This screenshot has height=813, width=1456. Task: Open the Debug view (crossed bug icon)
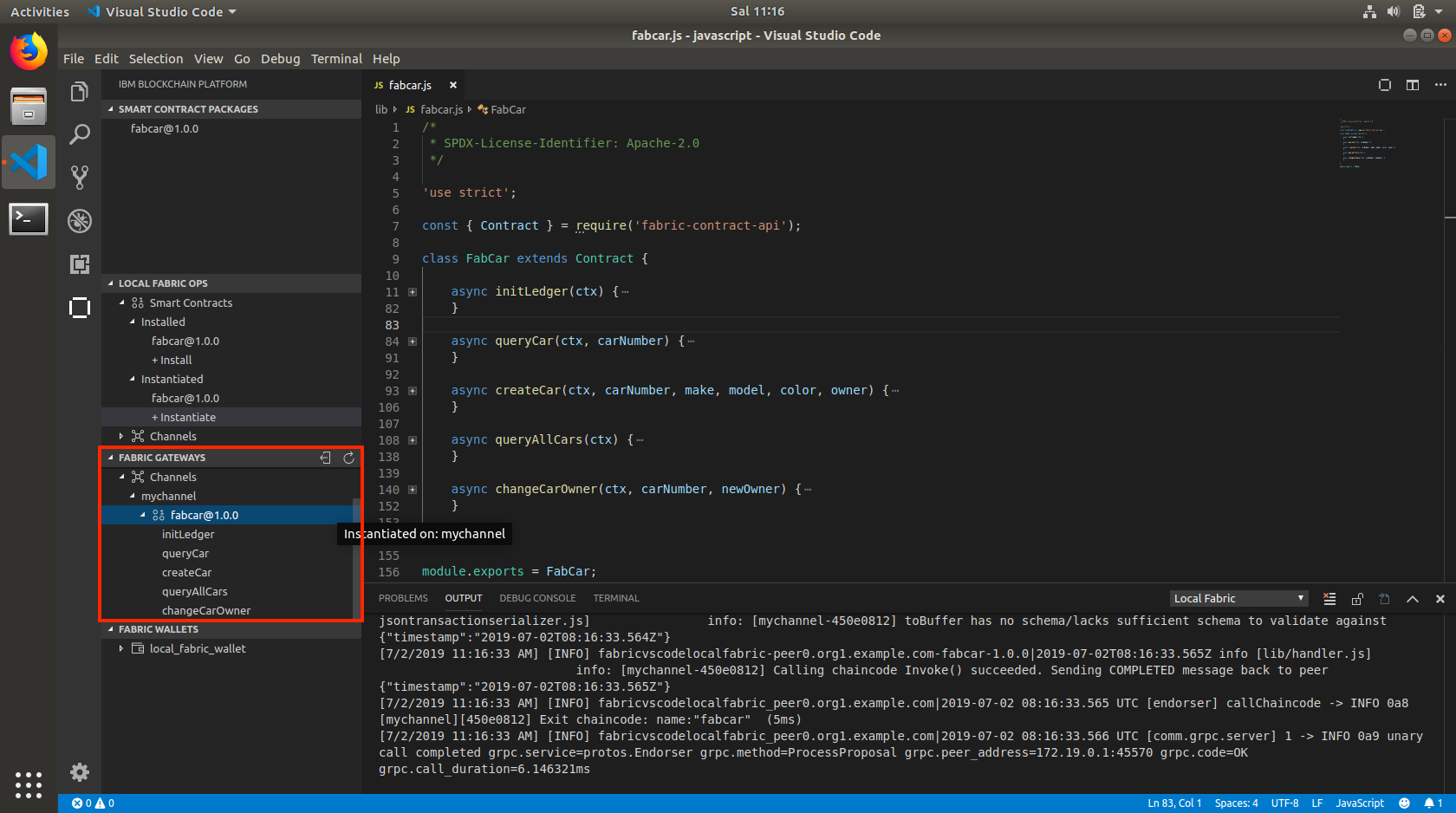80,221
